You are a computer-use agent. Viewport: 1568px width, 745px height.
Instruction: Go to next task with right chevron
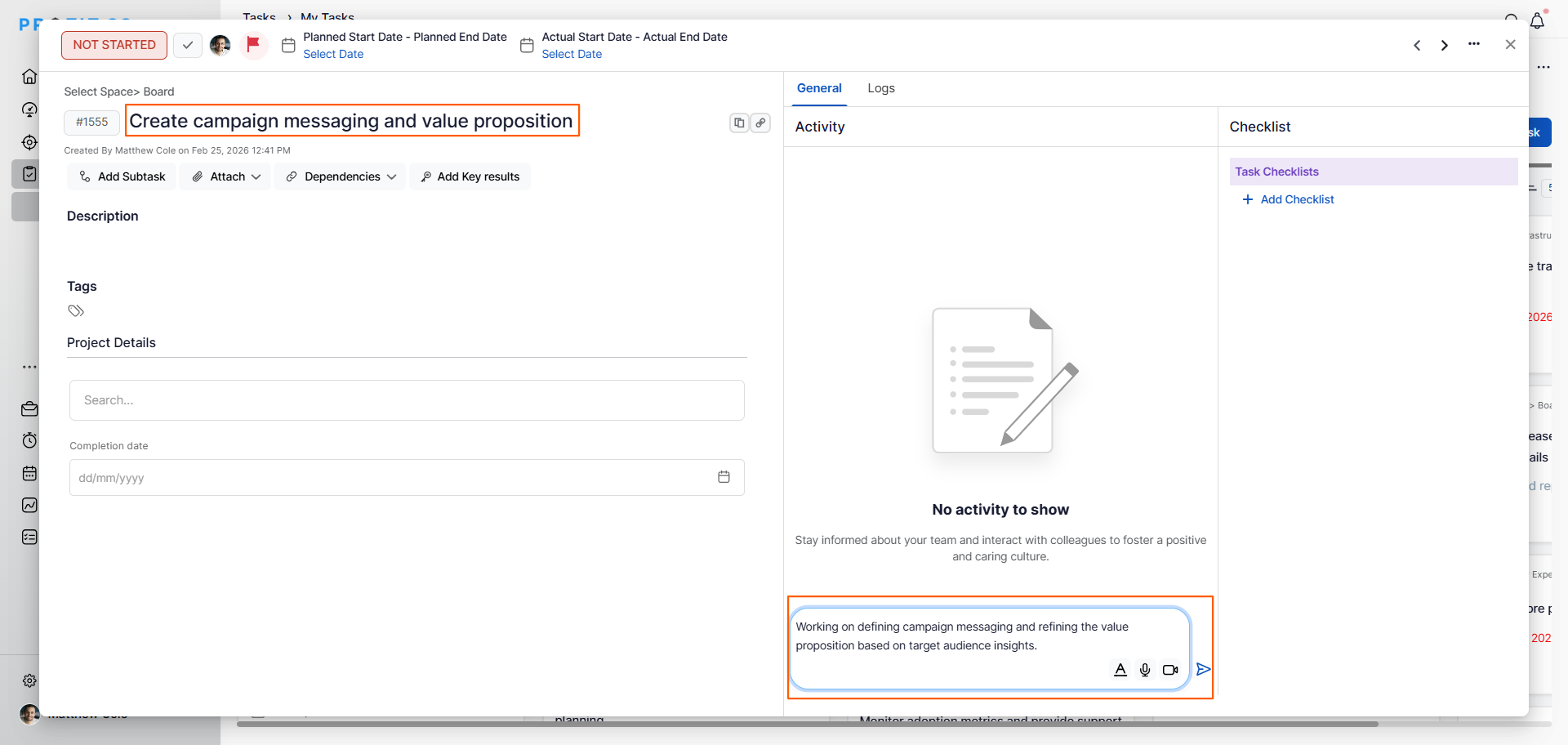click(1445, 45)
